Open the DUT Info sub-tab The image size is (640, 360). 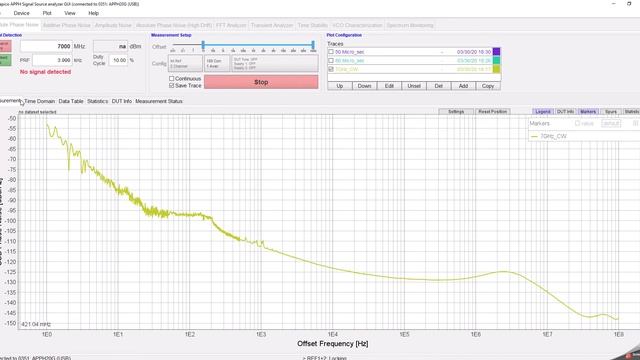pos(122,101)
